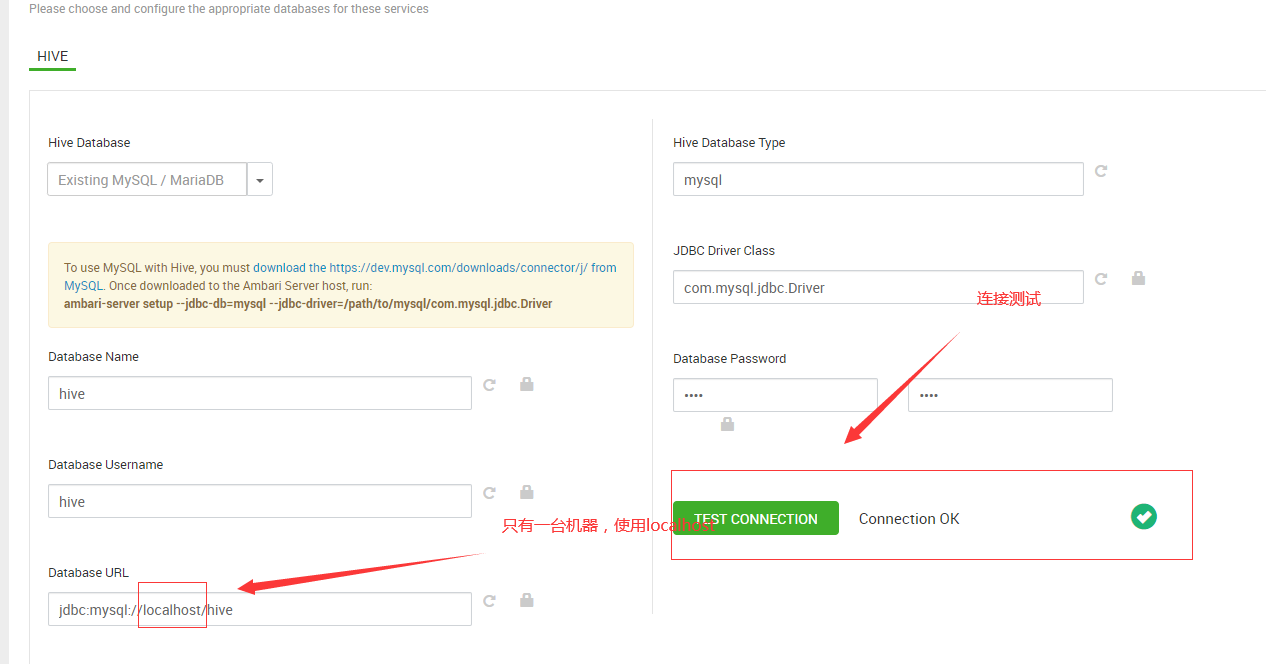Screen dimensions: 1266x664
Task: Open the Hive Database dropdown arrow
Action: click(260, 180)
